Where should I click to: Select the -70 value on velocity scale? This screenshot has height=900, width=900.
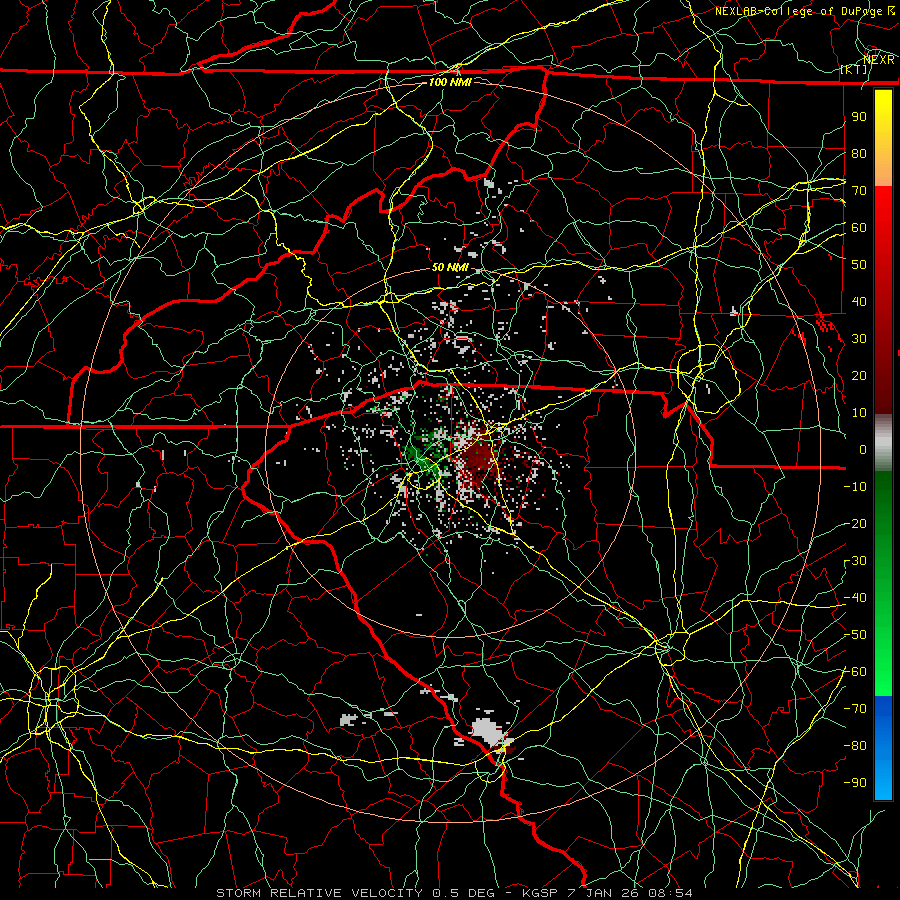click(855, 709)
